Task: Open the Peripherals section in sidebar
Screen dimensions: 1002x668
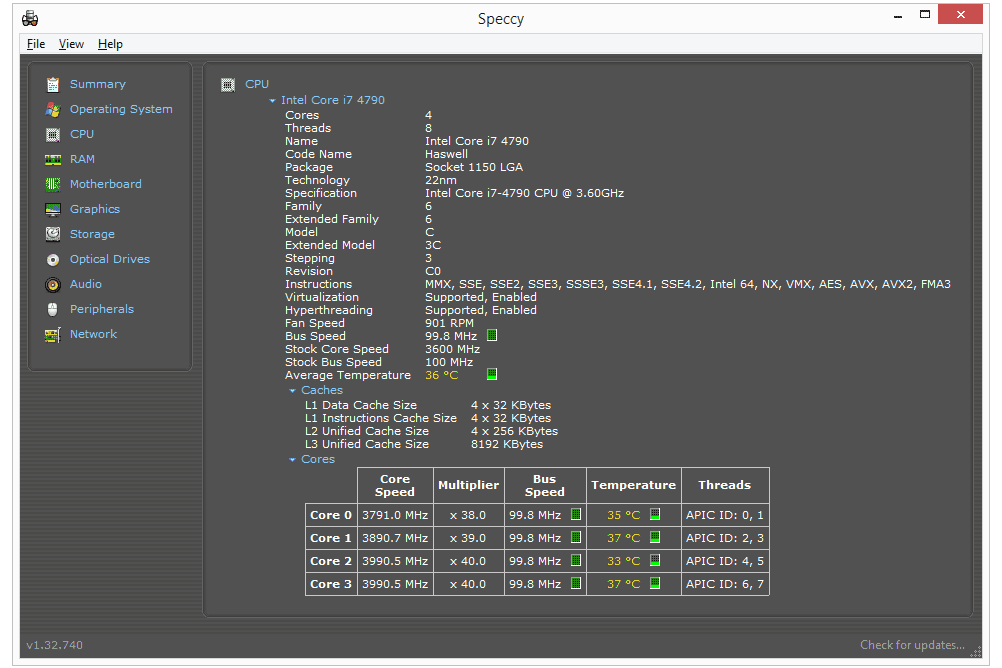Action: point(101,310)
